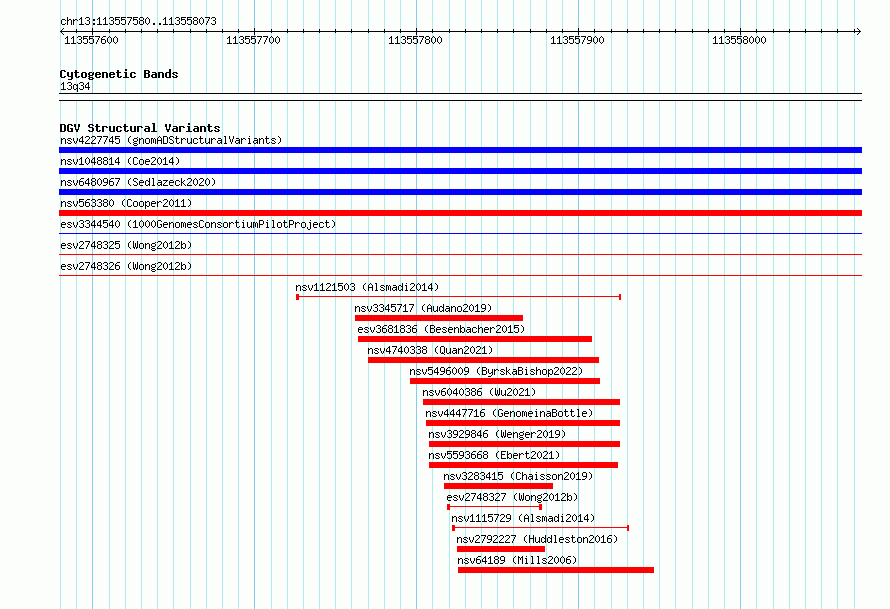This screenshot has width=890, height=609.
Task: Open the nsv3283415 (Chaisson2019) label
Action: [518, 476]
